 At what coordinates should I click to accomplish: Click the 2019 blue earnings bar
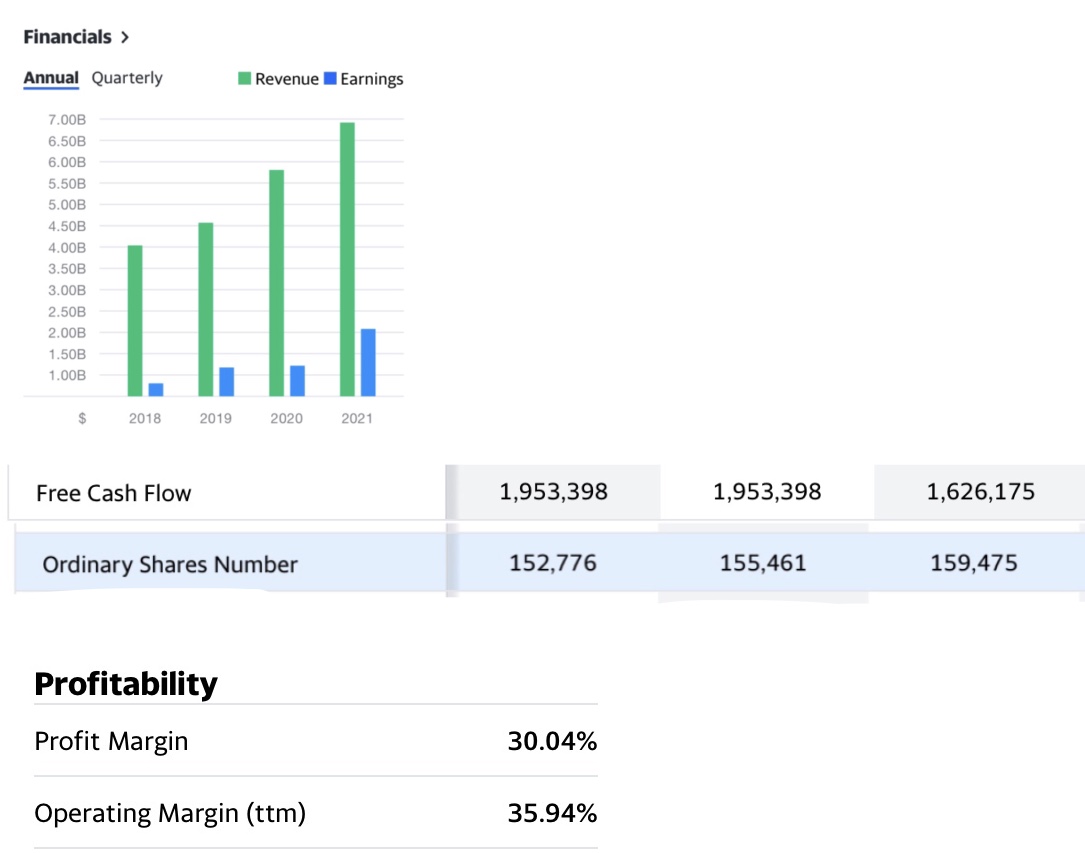point(227,381)
